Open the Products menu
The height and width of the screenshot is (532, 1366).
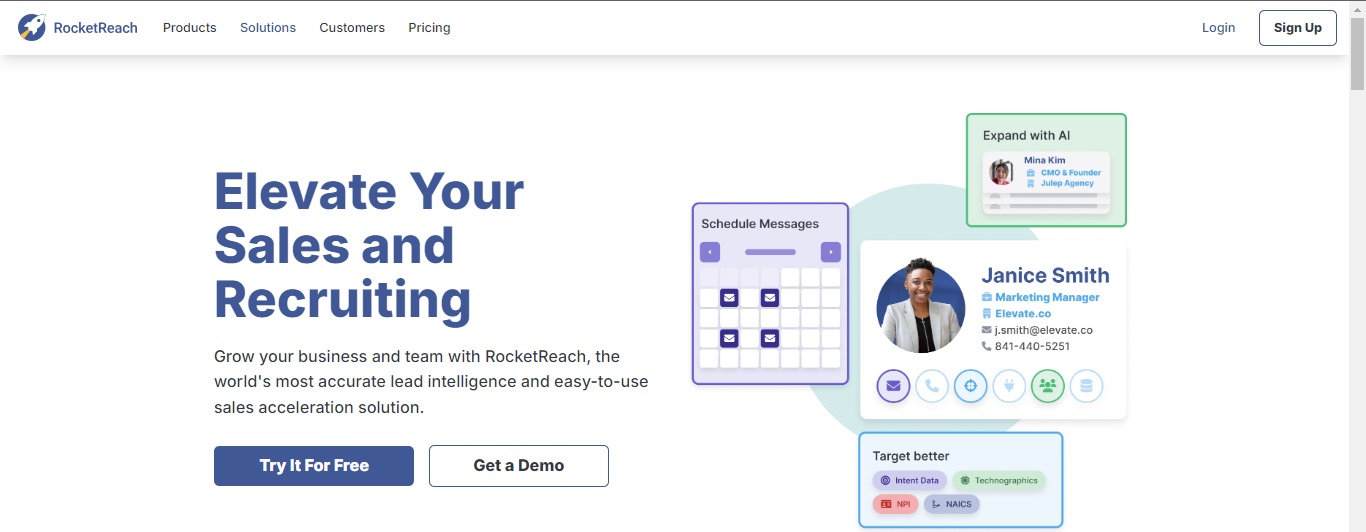[189, 28]
